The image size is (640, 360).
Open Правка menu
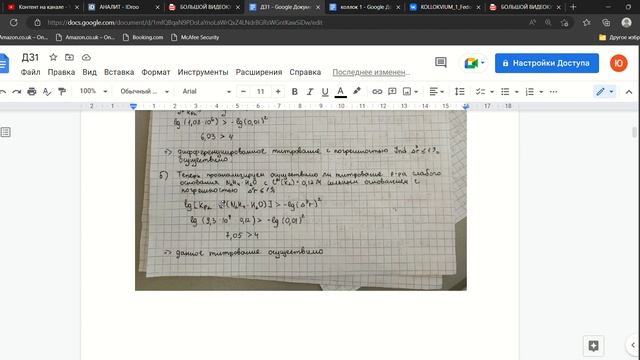[x=61, y=72]
